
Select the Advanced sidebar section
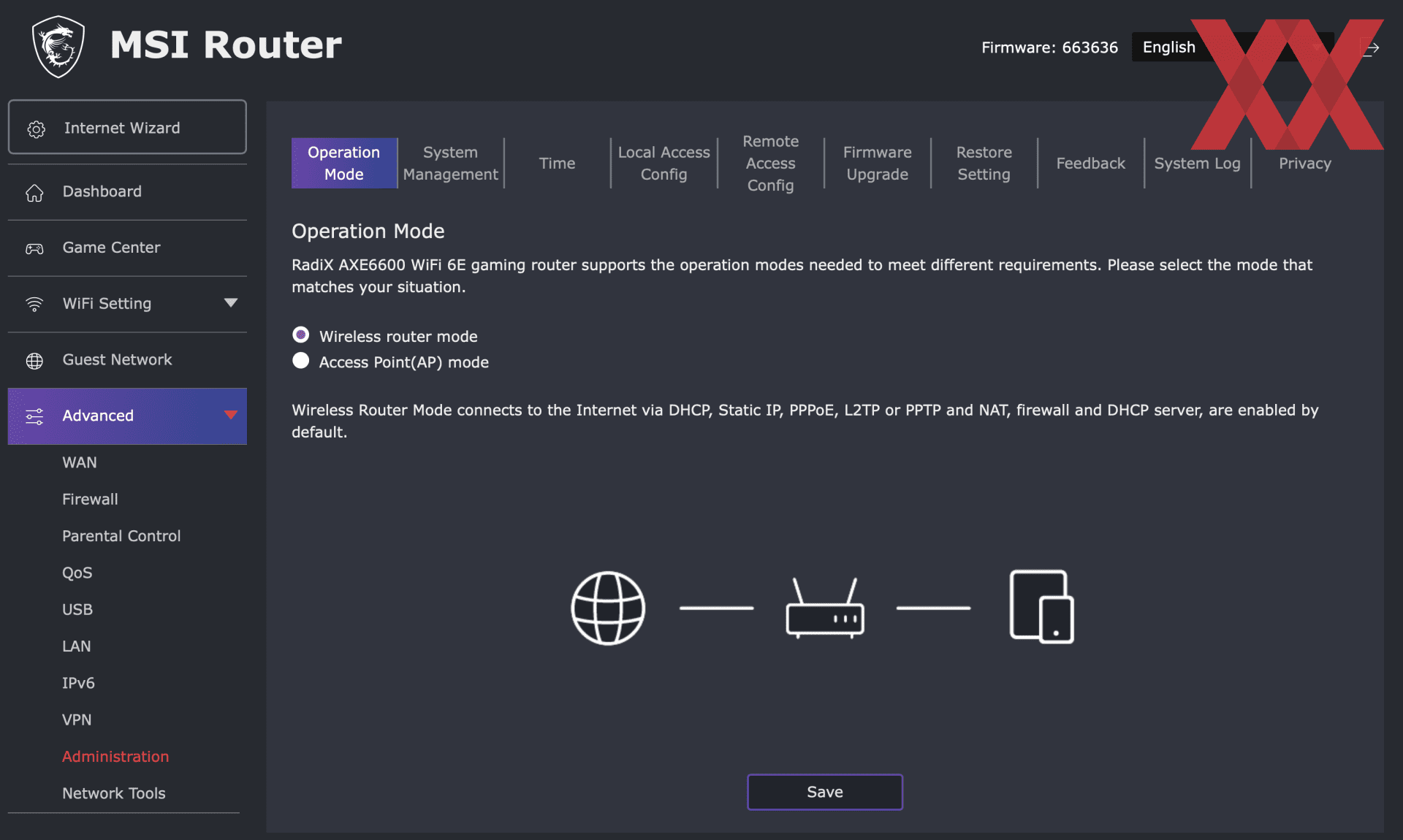(x=127, y=416)
